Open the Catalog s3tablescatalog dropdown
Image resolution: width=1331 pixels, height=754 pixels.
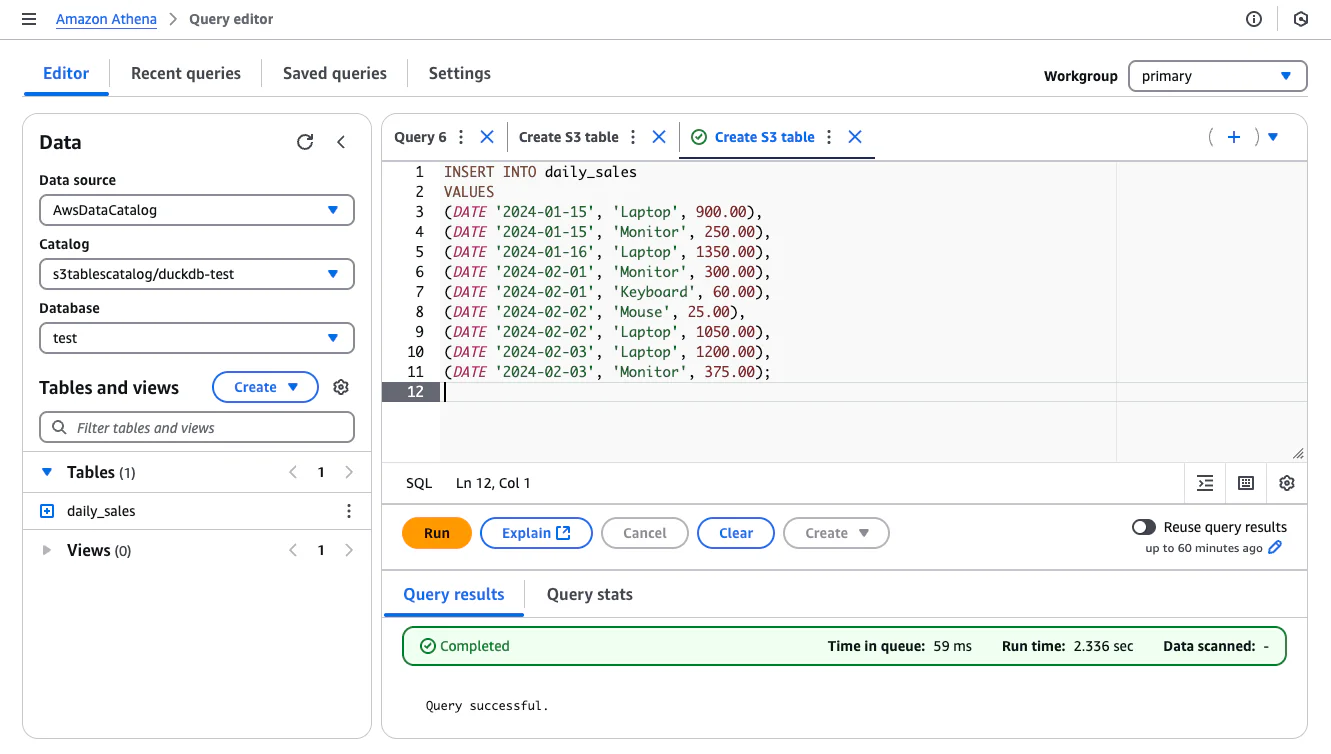click(x=197, y=274)
